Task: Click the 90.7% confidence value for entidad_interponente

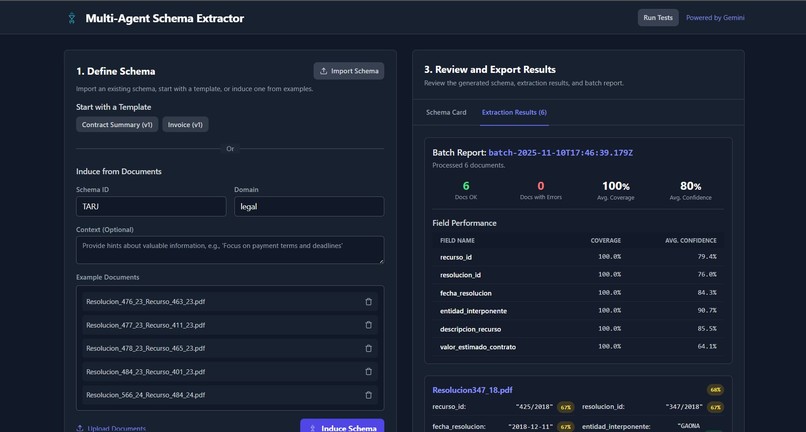Action: (707, 311)
